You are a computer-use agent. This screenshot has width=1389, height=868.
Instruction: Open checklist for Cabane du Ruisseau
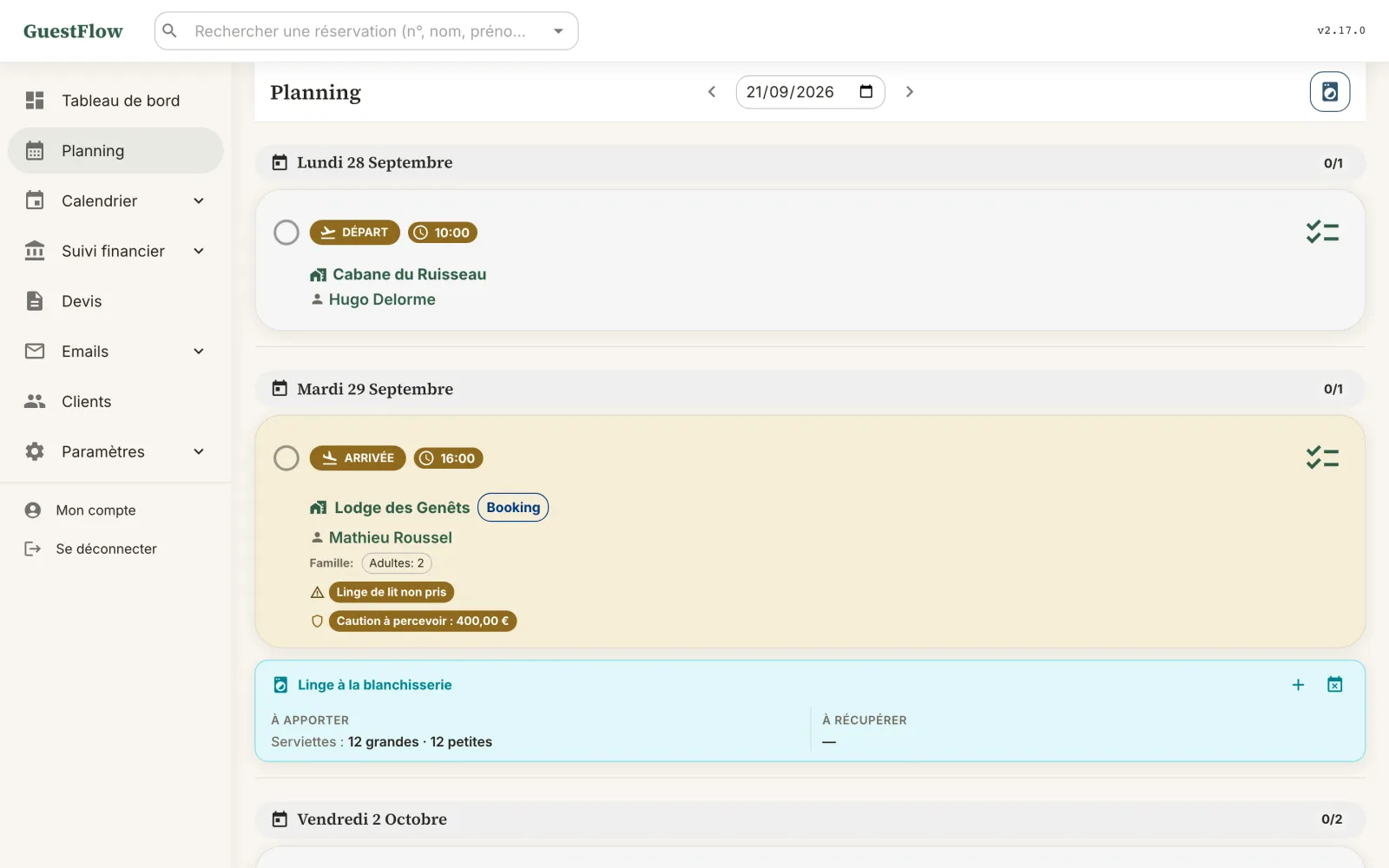point(1322,232)
